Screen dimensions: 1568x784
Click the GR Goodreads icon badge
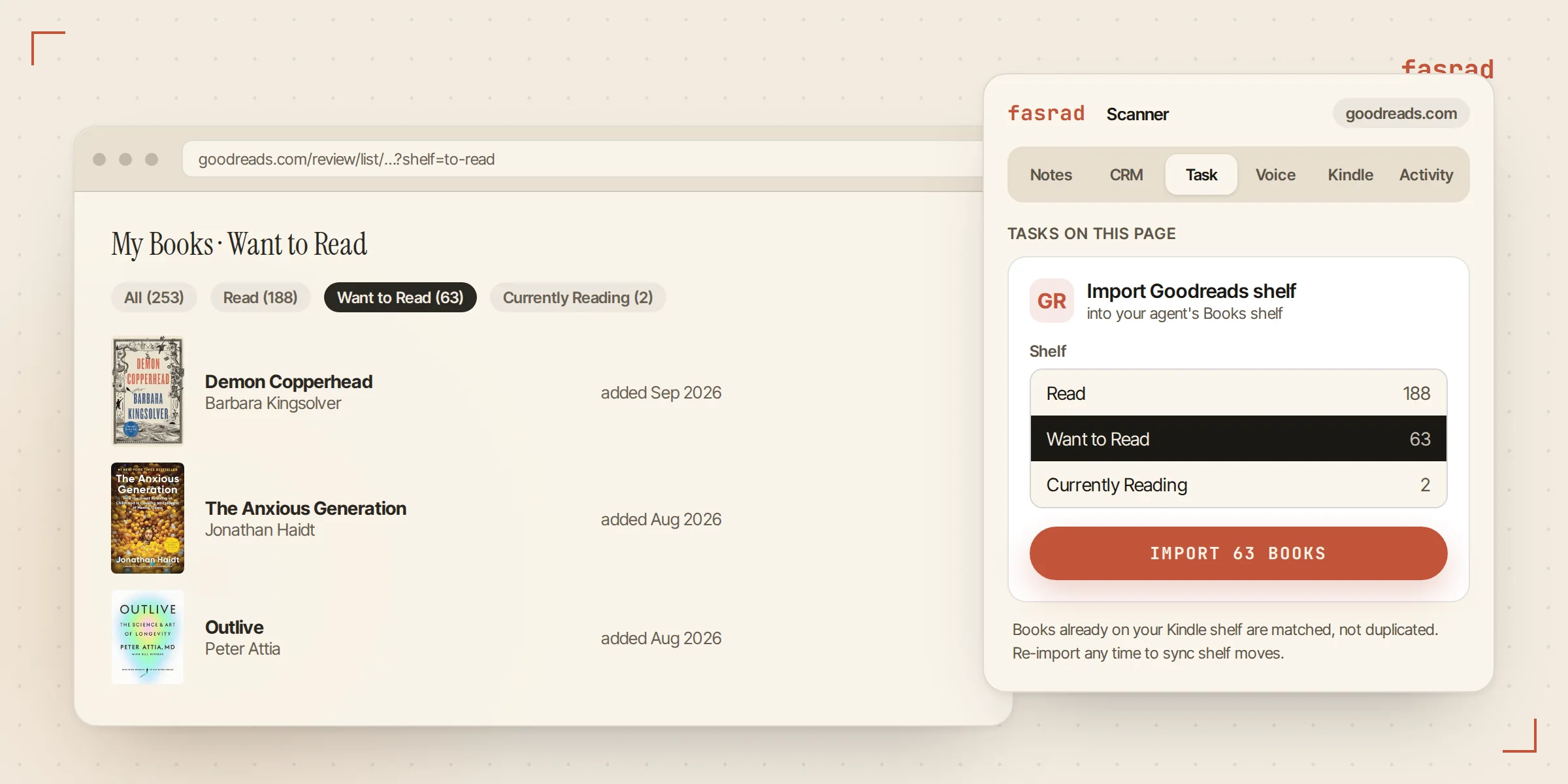(1051, 301)
